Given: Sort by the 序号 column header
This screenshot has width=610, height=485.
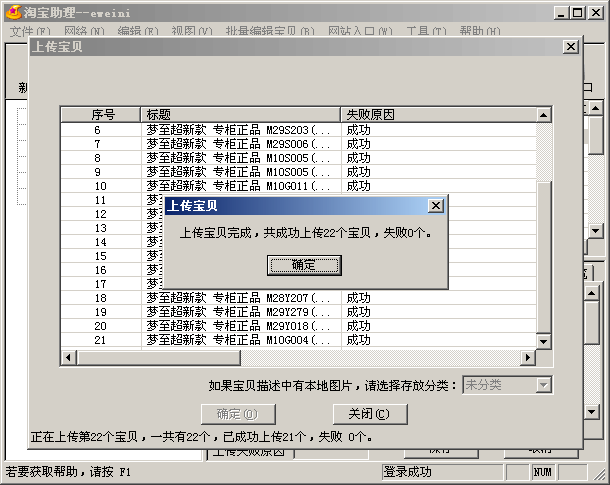Looking at the screenshot, I should [x=101, y=115].
